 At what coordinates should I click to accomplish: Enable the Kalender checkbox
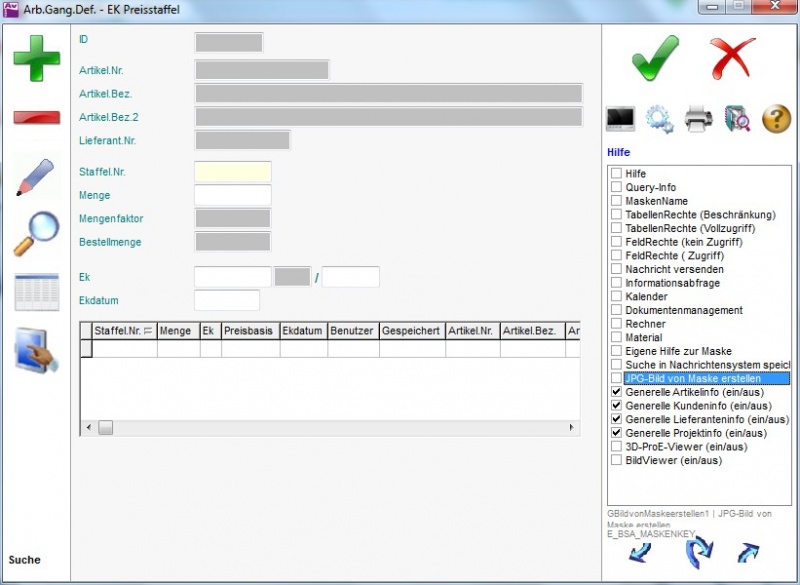[x=616, y=297]
